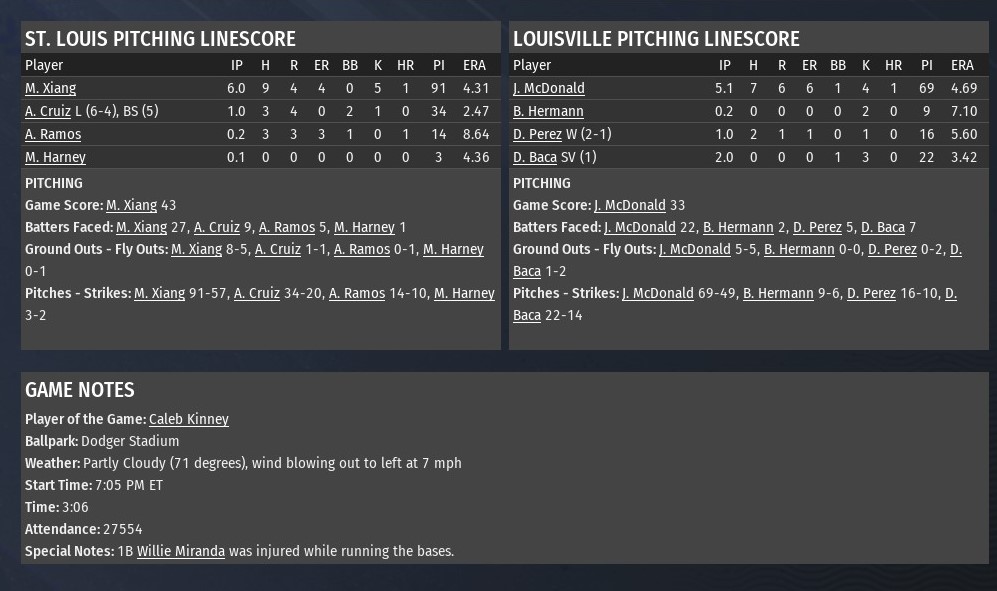Open M. Xiang in St. Louis pitching table
997x591 pixels.
[x=50, y=88]
